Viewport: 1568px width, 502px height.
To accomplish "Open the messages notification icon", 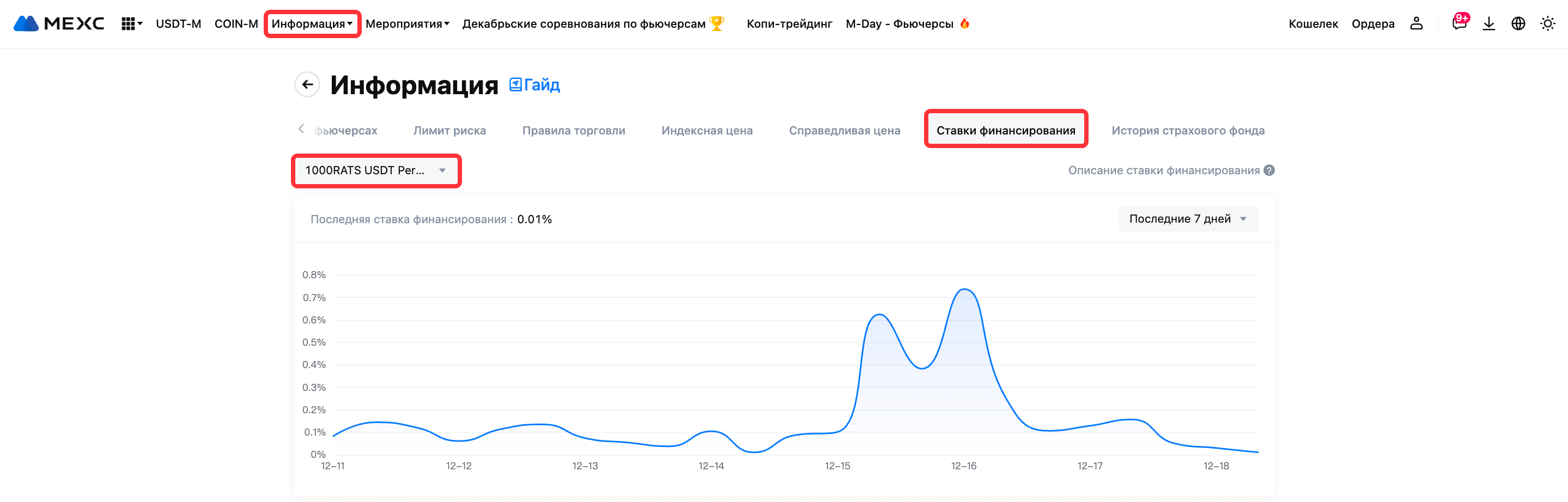I will point(1459,24).
